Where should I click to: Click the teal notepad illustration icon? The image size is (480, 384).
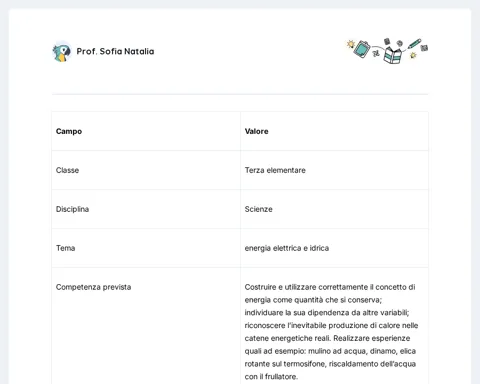coord(362,49)
